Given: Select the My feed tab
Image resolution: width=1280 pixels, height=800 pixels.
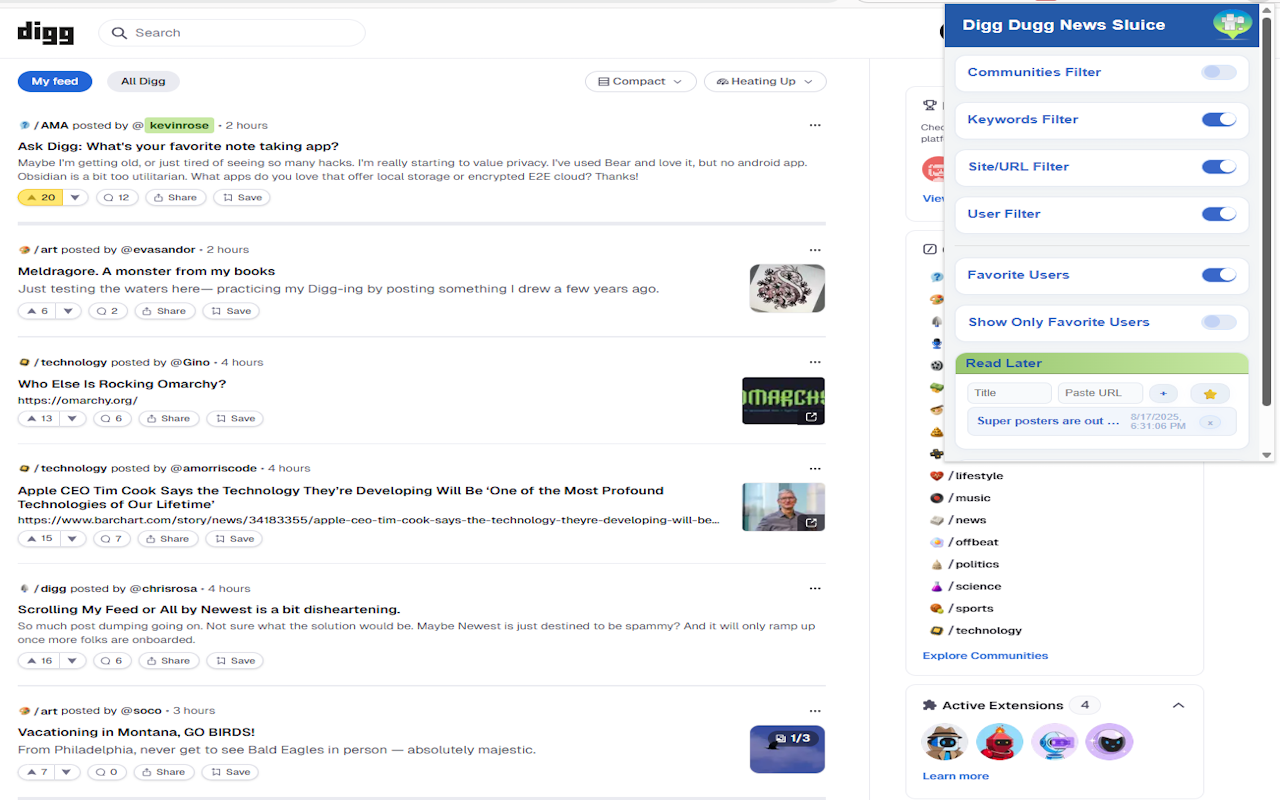Looking at the screenshot, I should 55,81.
